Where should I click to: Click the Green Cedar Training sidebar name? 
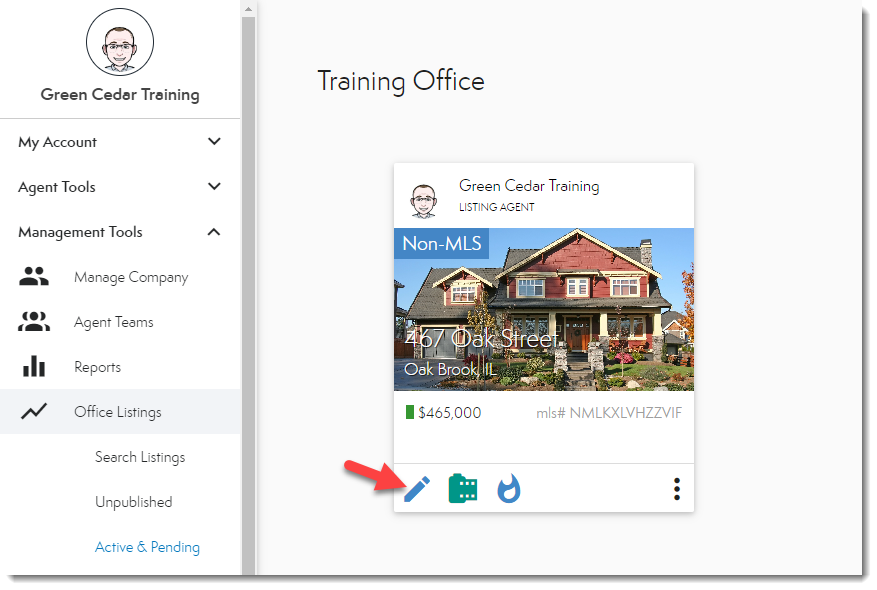[120, 95]
